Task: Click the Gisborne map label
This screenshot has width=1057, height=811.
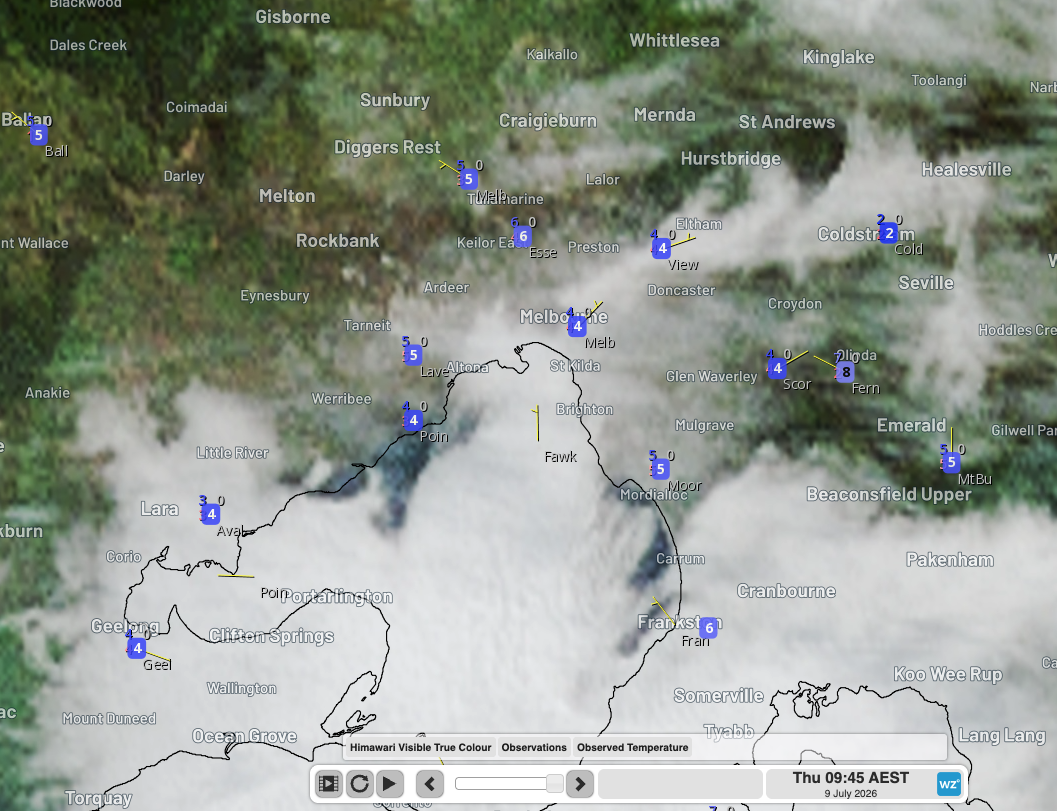Action: pyautogui.click(x=293, y=17)
